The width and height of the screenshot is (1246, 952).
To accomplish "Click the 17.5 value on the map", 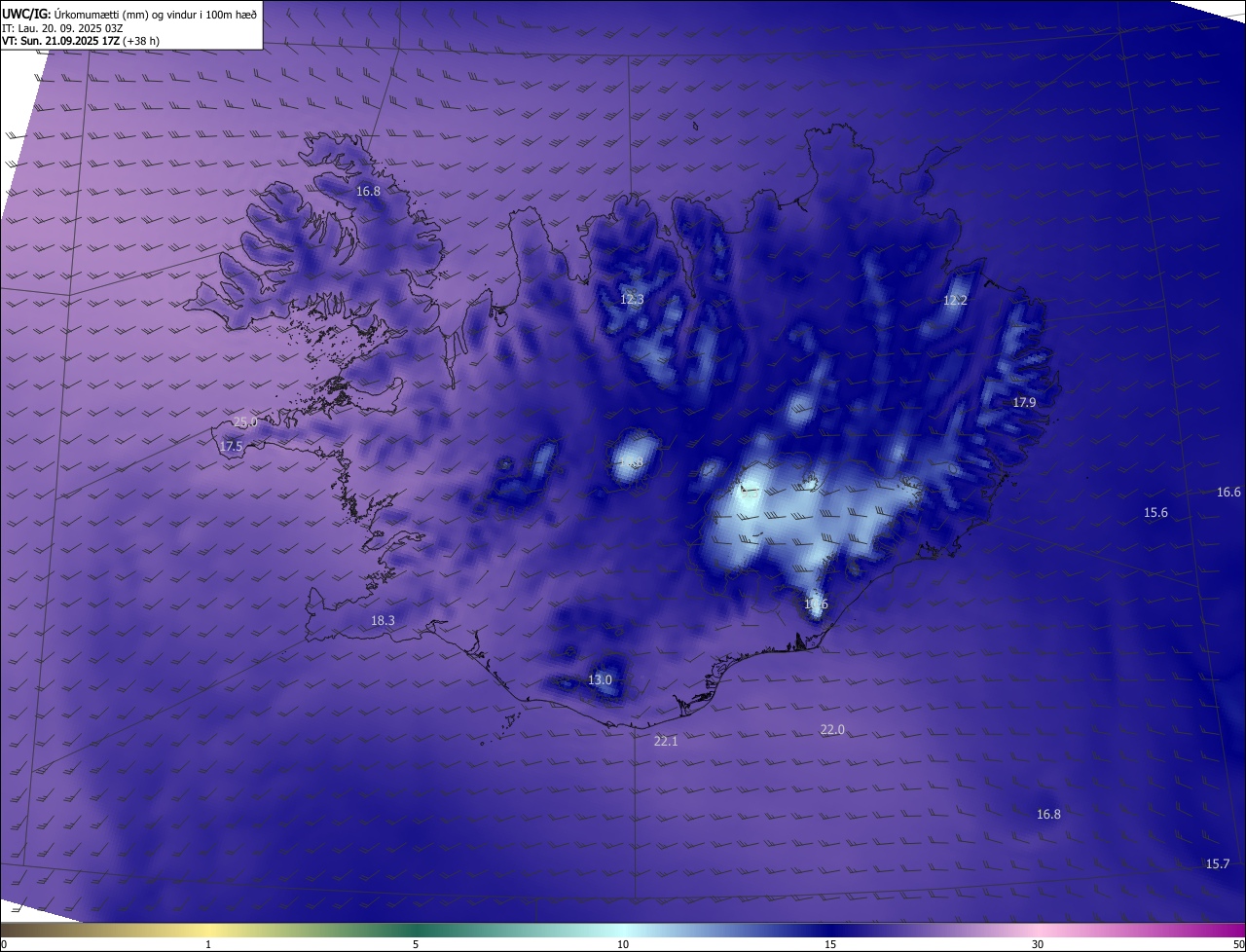I will tap(231, 447).
